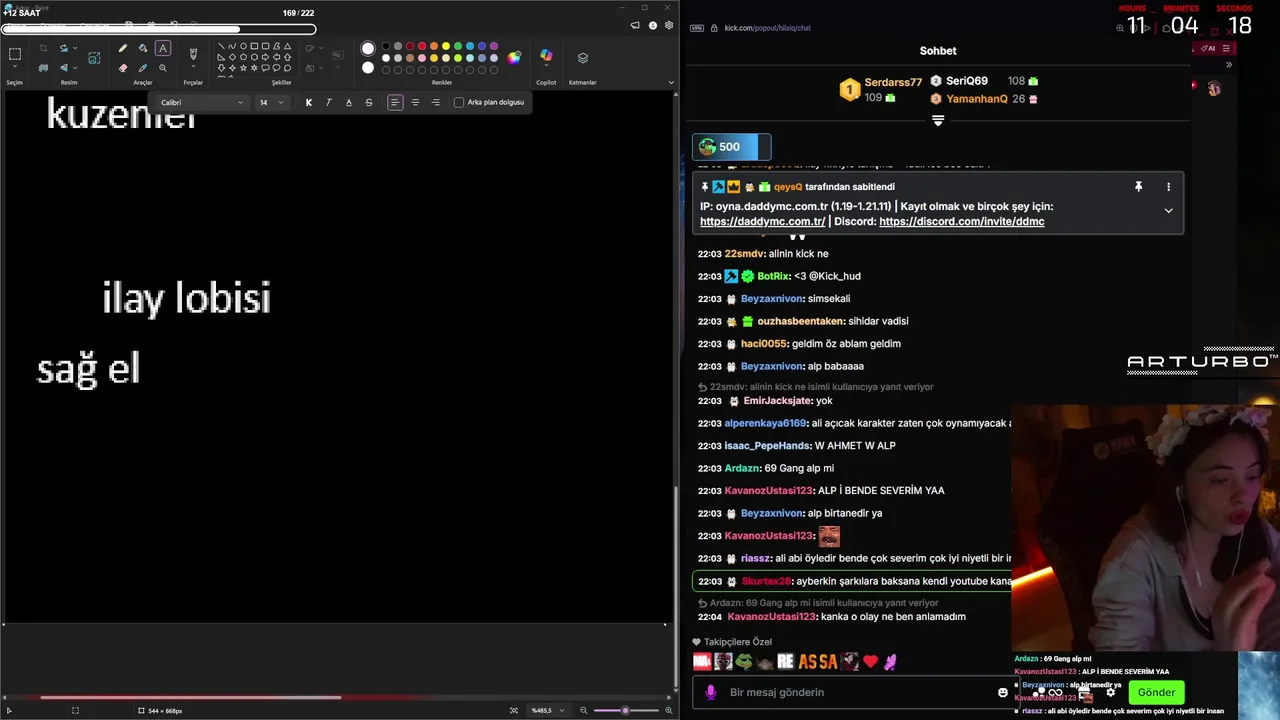Click the Gönder send button
The height and width of the screenshot is (720, 1280).
click(x=1156, y=692)
